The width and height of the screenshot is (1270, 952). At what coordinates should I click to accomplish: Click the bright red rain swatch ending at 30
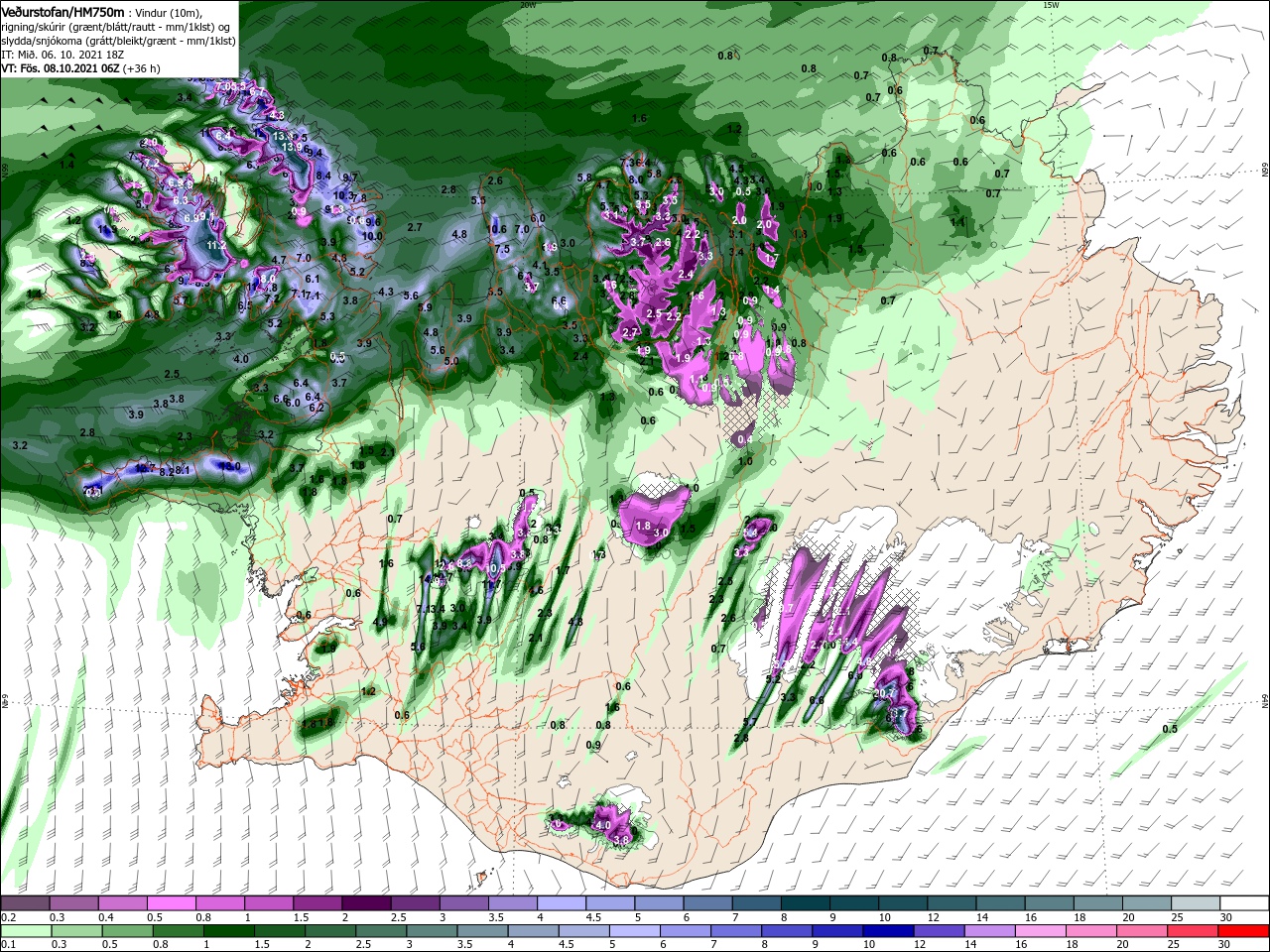[1243, 930]
